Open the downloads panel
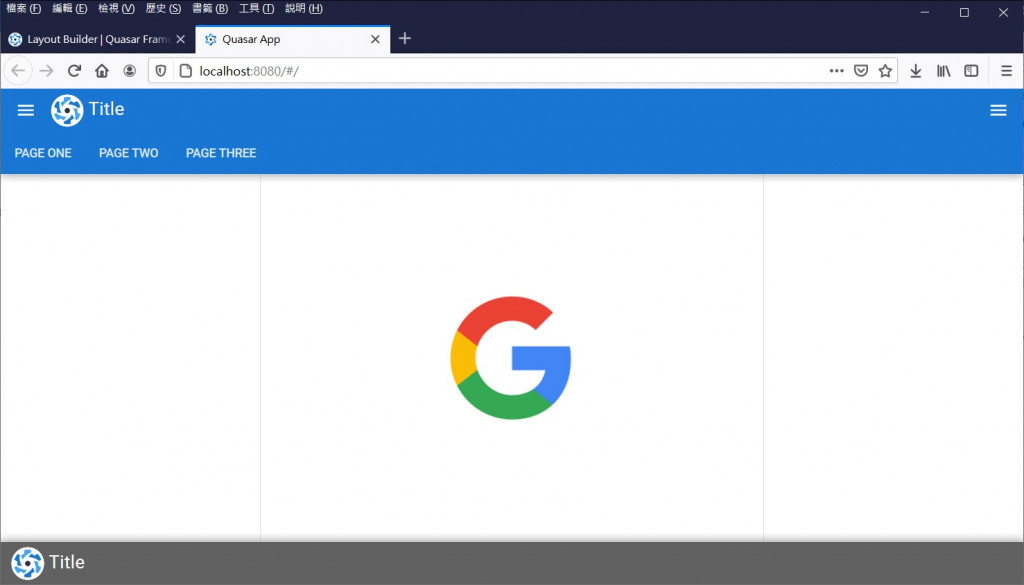The height and width of the screenshot is (585, 1024). [x=916, y=71]
